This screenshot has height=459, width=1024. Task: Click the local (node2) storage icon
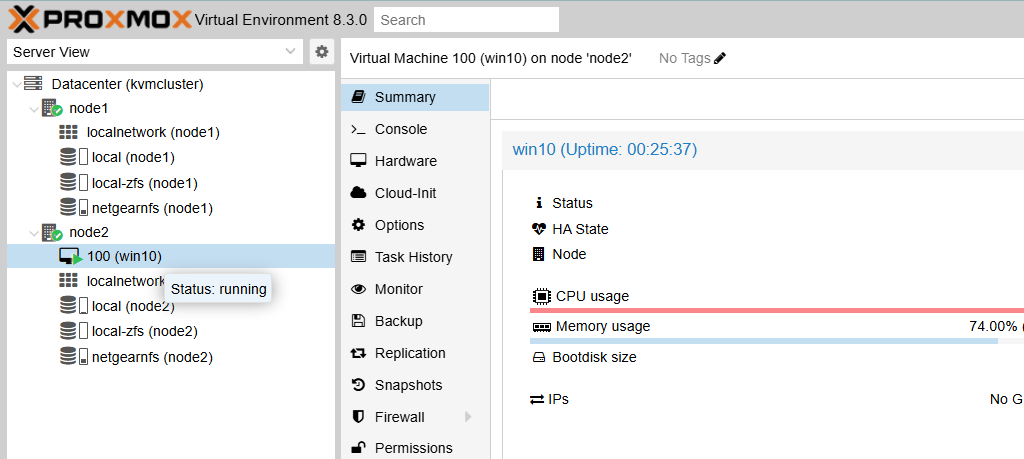pyautogui.click(x=73, y=306)
